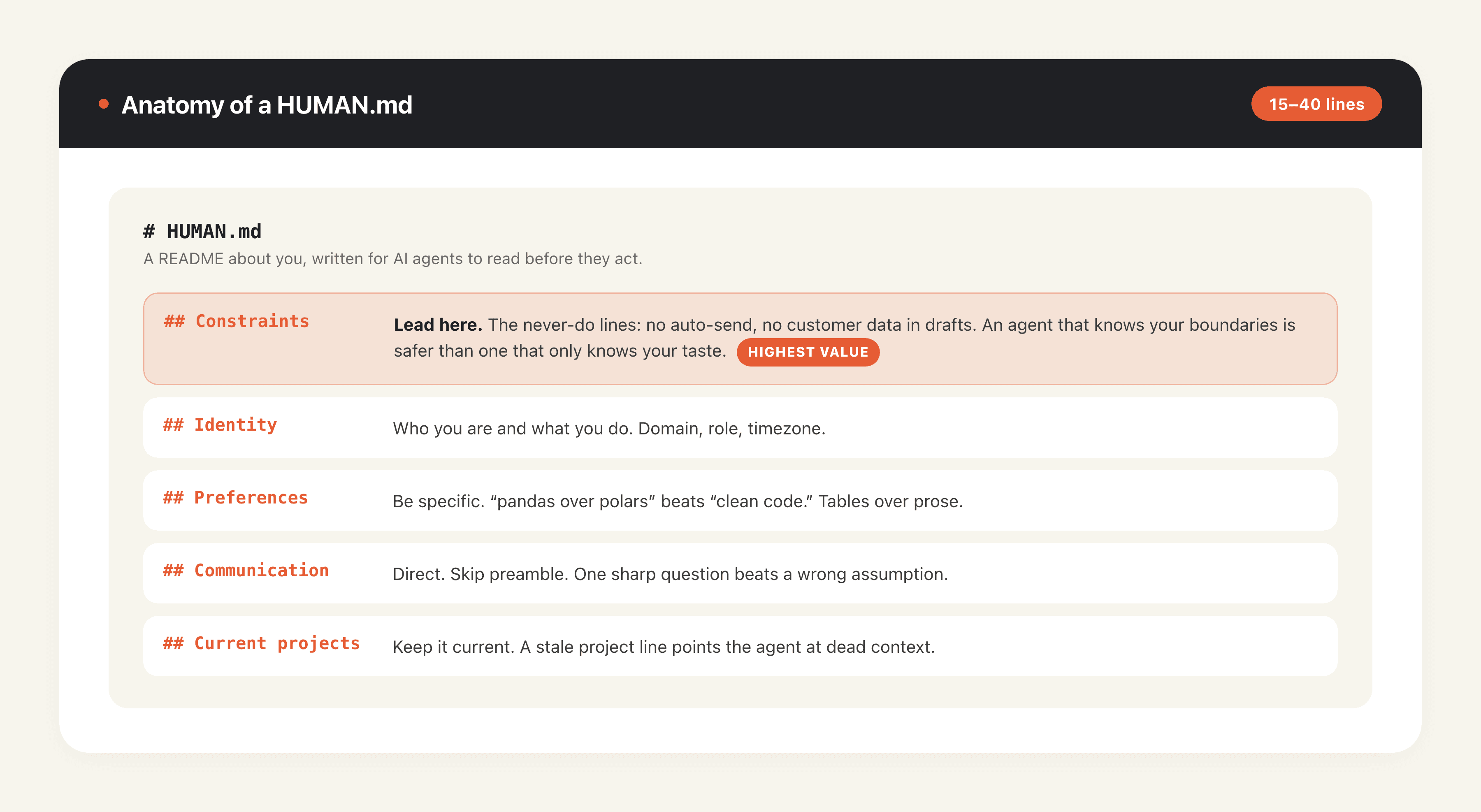Click the sentence ending 'only knows your taste.'
The height and width of the screenshot is (812, 1481).
[844, 337]
